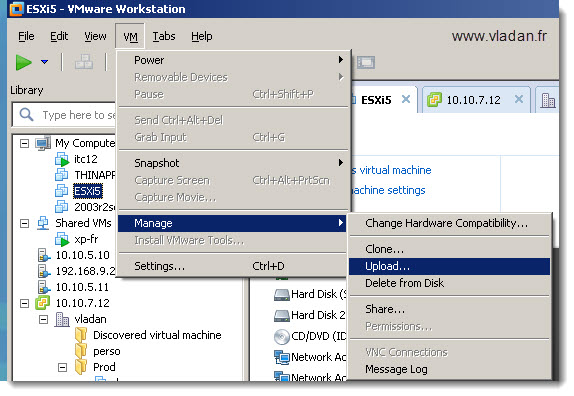The image size is (574, 396).
Task: Click the VM menu header
Action: (130, 37)
